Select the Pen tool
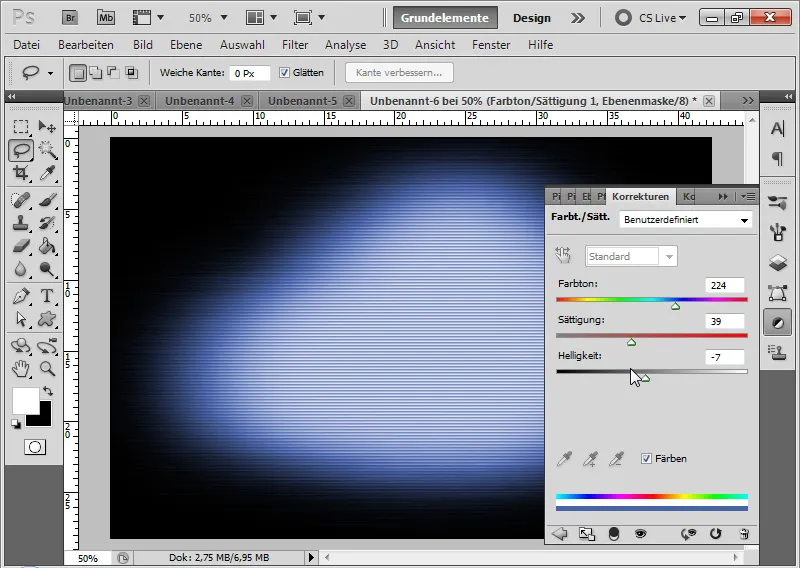 point(21,295)
